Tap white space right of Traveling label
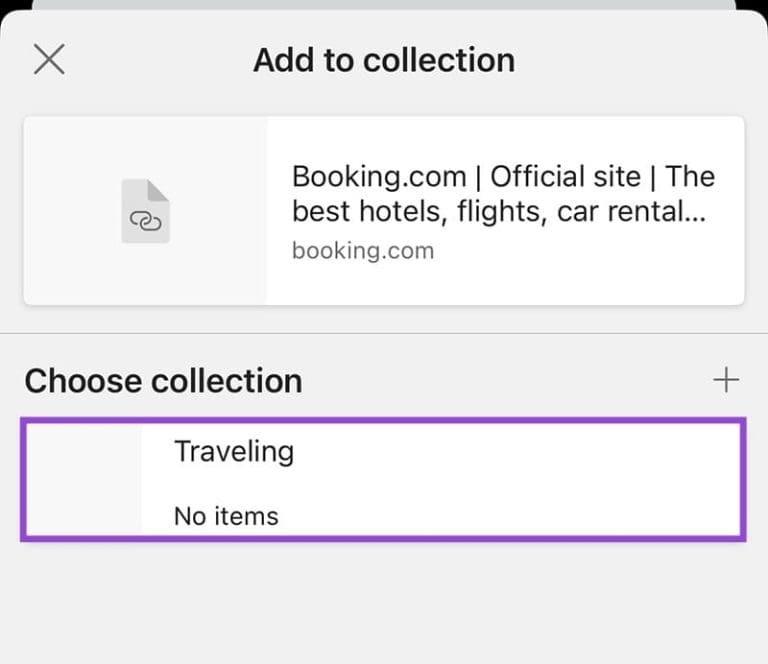Screen dimensions: 768x664 coord(514,451)
